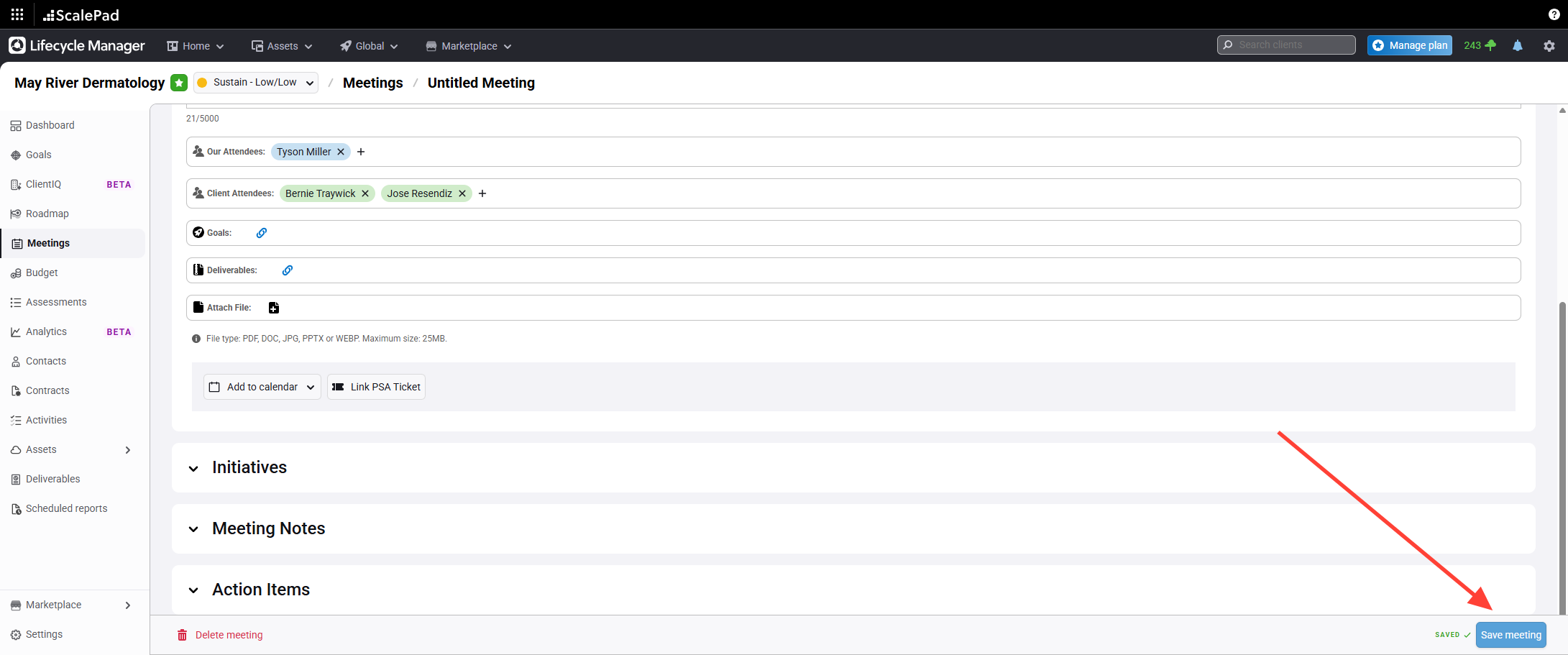Add another client attendee with plus icon
This screenshot has height=655, width=1568.
coord(482,193)
